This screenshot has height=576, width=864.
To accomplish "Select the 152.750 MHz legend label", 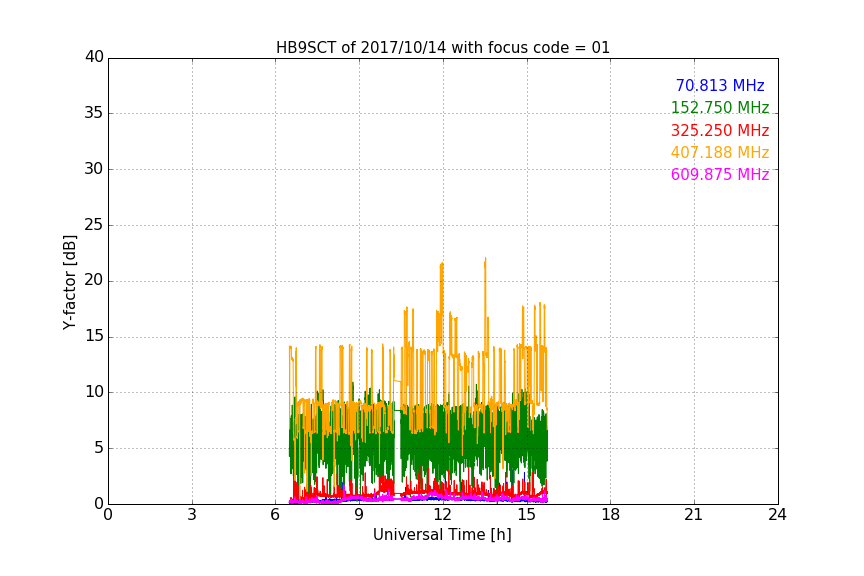I will pos(720,107).
